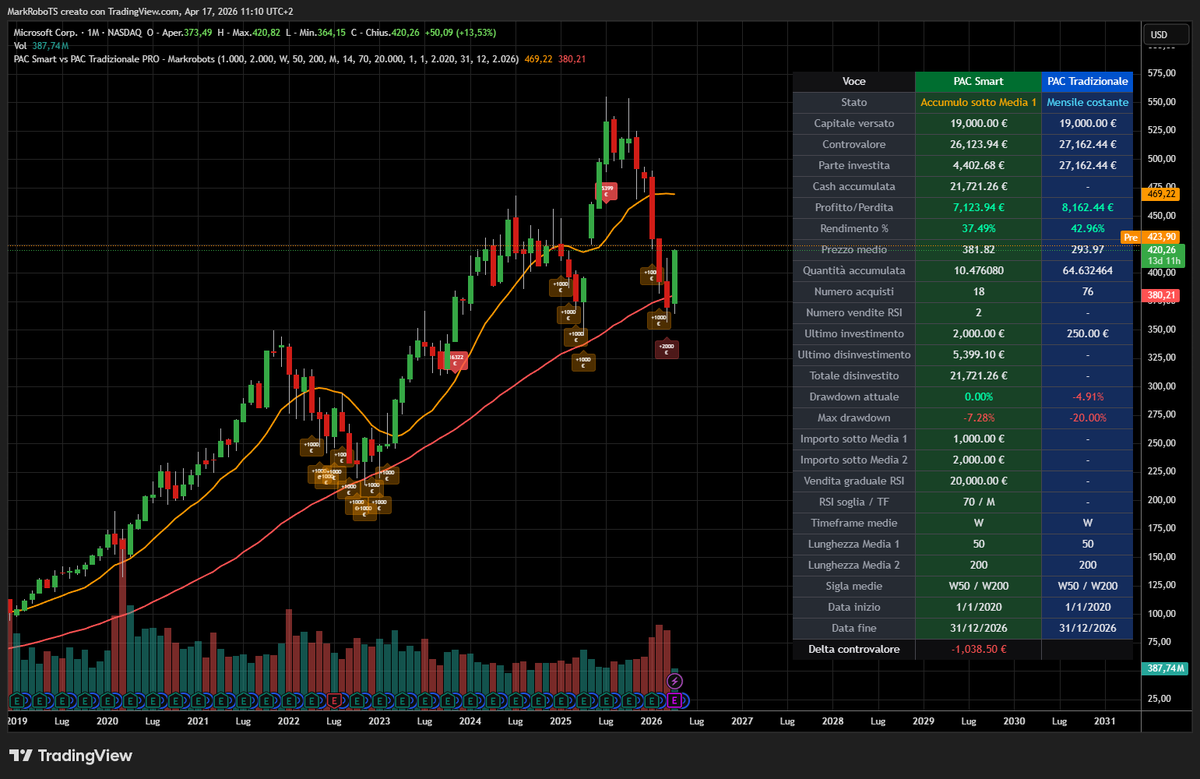Screen dimensions: 1200x779
Task: Click the Voce column header
Action: pos(854,81)
